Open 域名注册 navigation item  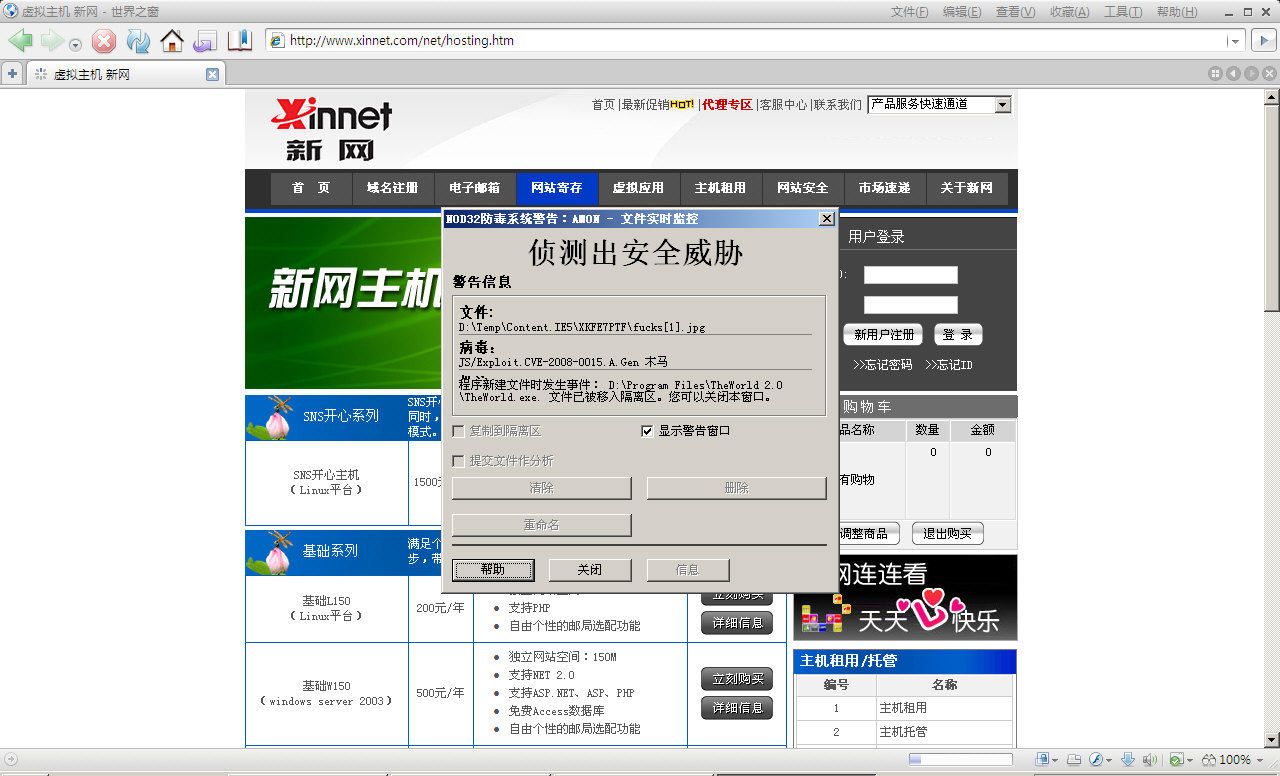(x=392, y=188)
